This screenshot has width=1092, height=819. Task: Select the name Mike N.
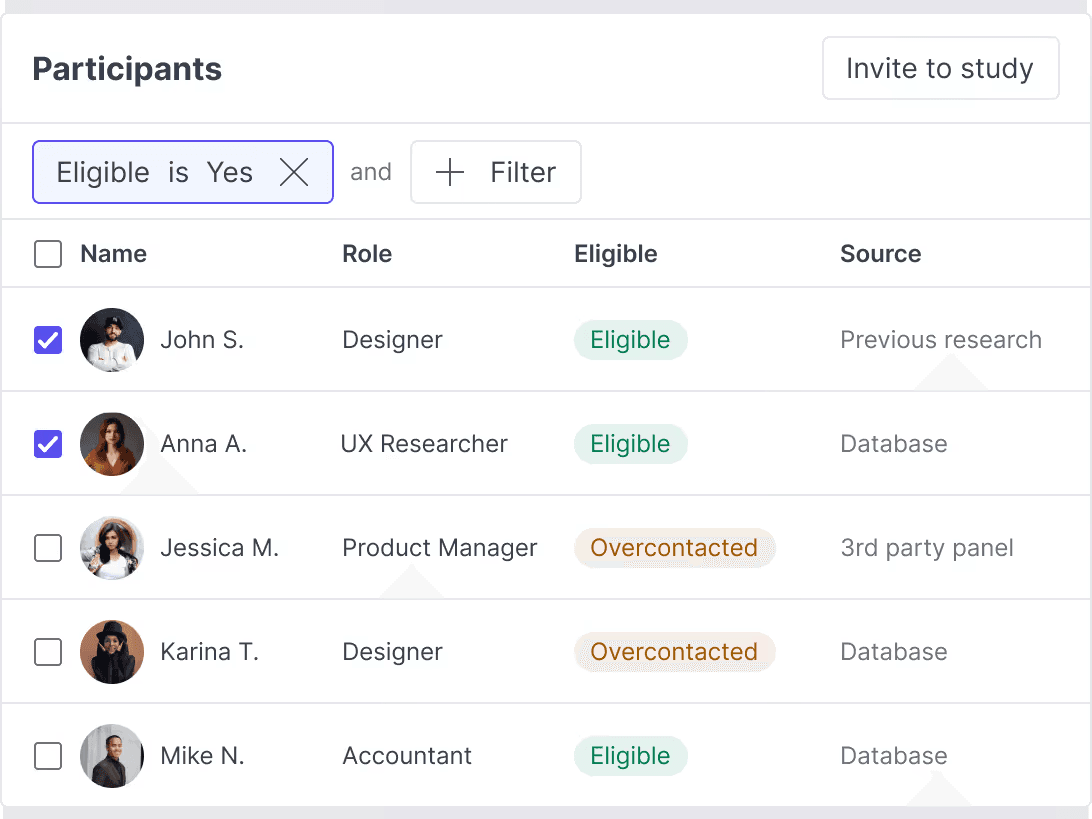point(203,756)
